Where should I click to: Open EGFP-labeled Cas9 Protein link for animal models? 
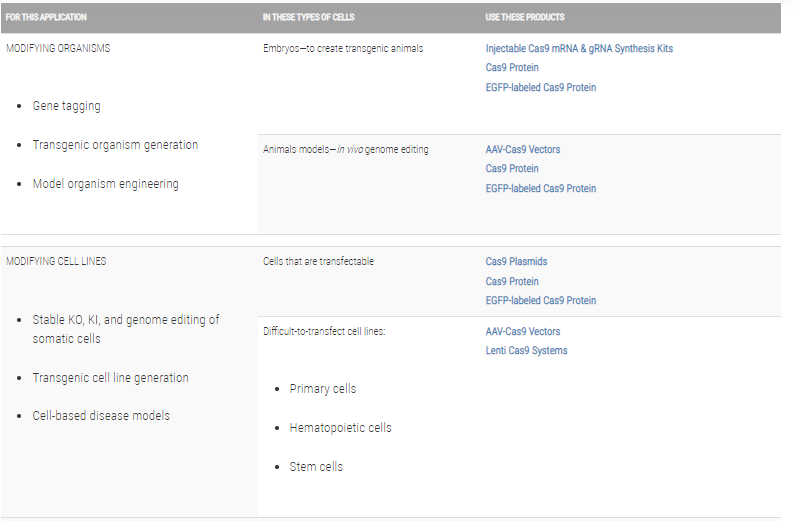[x=540, y=189]
